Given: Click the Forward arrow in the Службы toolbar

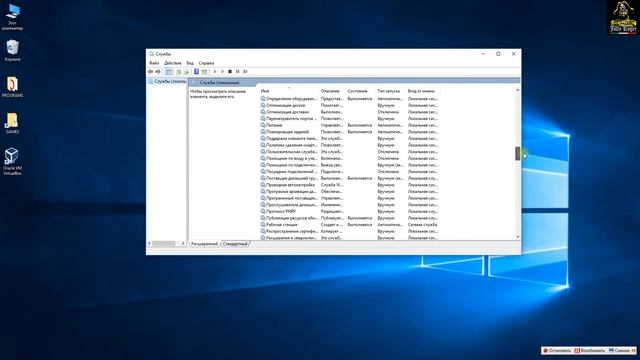Looking at the screenshot, I should 158,72.
